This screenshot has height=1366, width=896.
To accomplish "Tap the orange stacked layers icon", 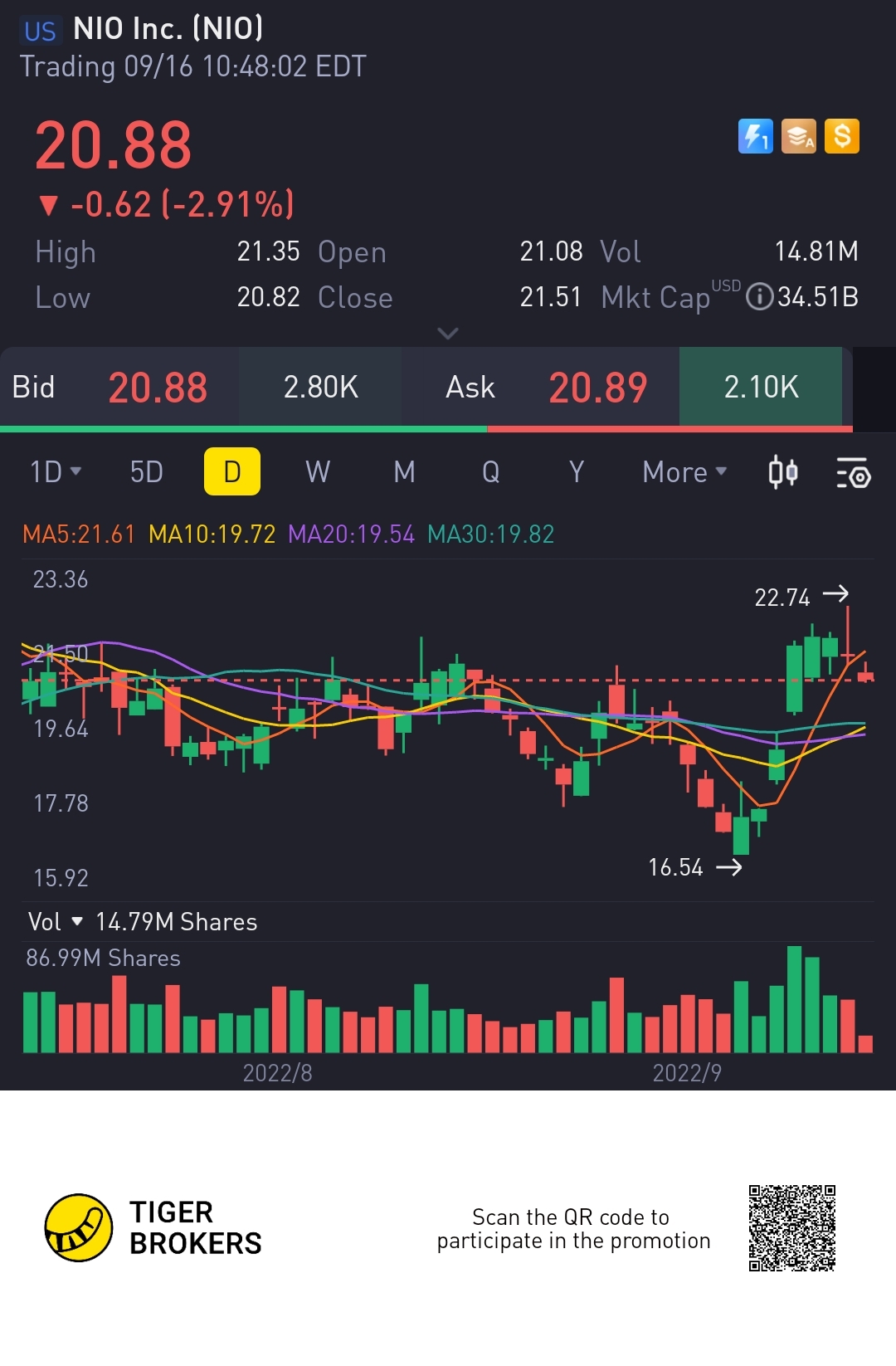I will tap(799, 137).
